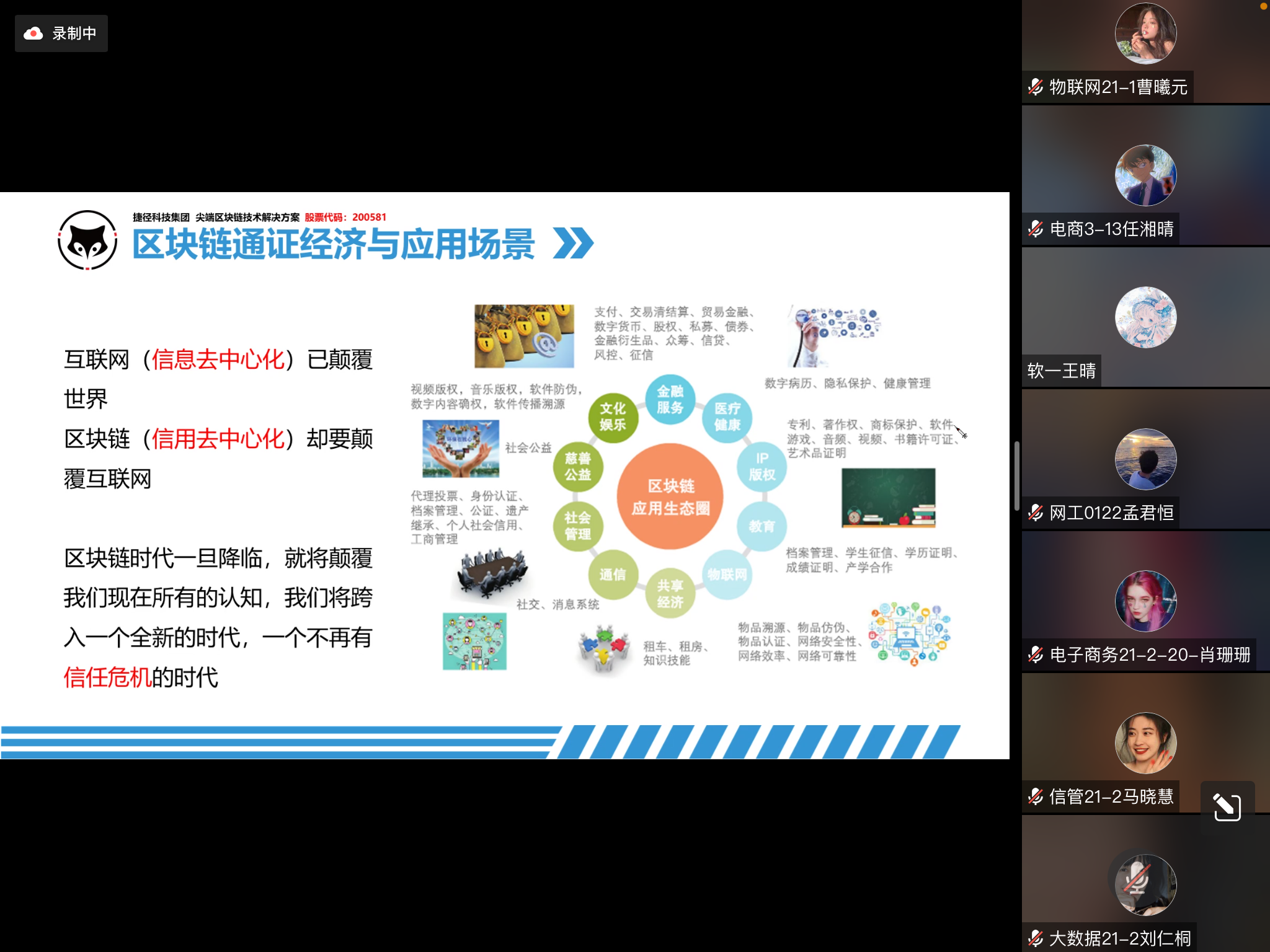Click the teal social network image
The width and height of the screenshot is (1270, 952).
click(474, 641)
